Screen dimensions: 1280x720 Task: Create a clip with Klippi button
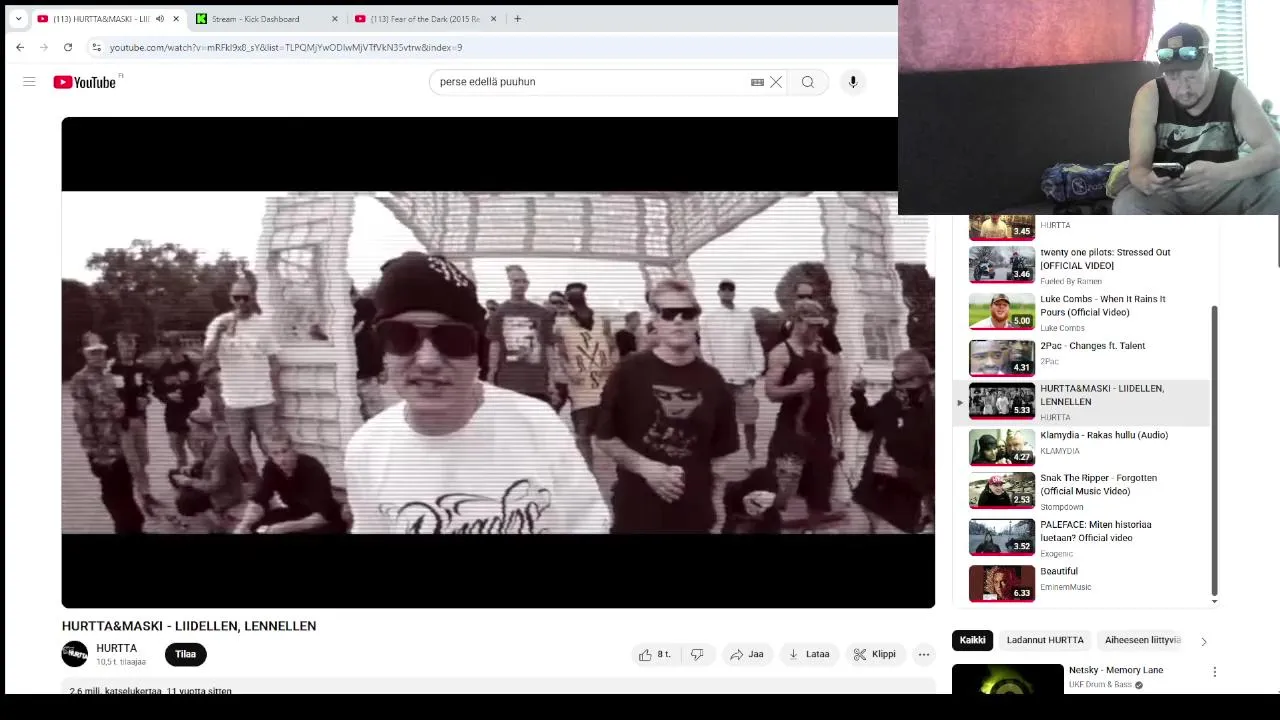point(874,654)
